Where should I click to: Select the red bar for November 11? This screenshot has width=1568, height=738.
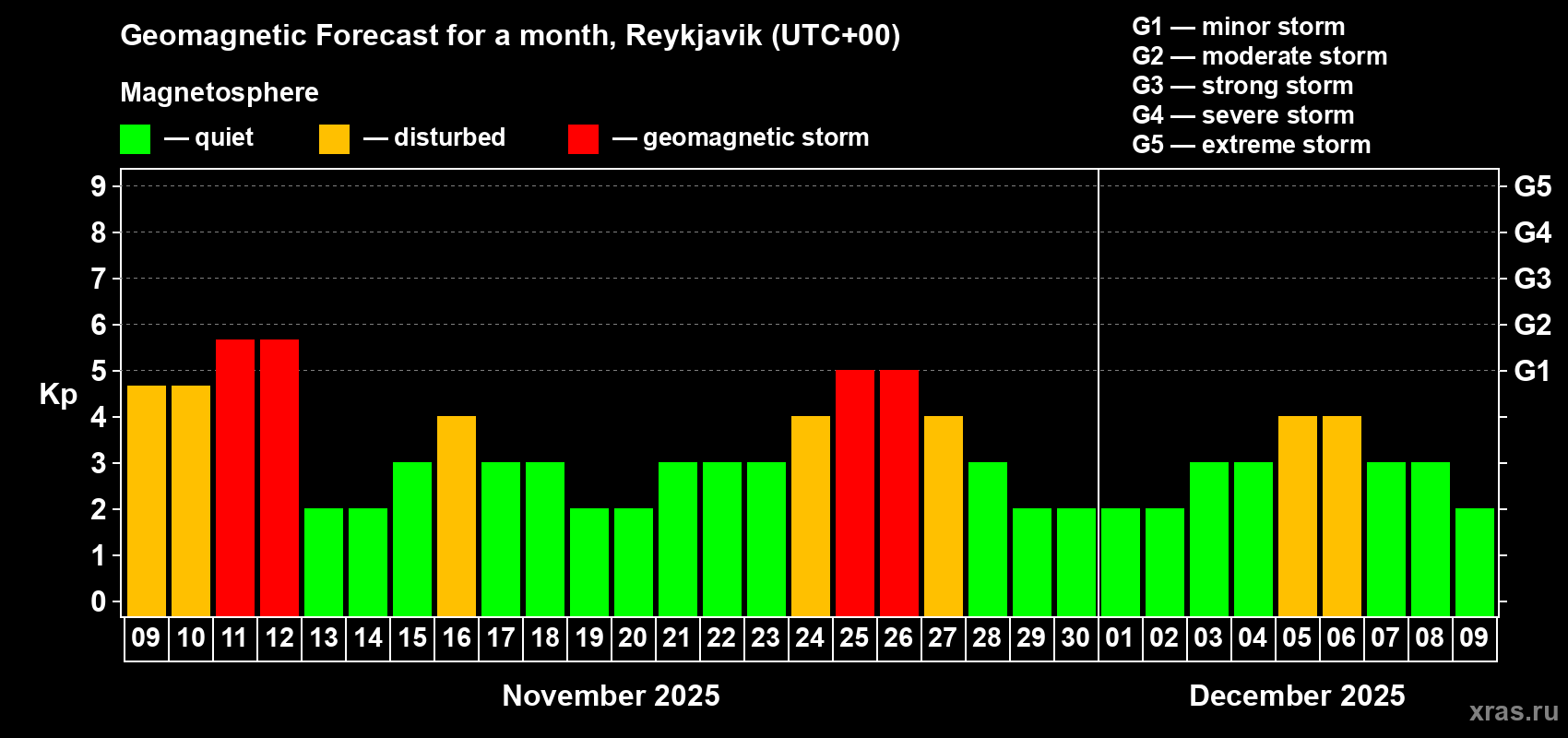point(235,478)
